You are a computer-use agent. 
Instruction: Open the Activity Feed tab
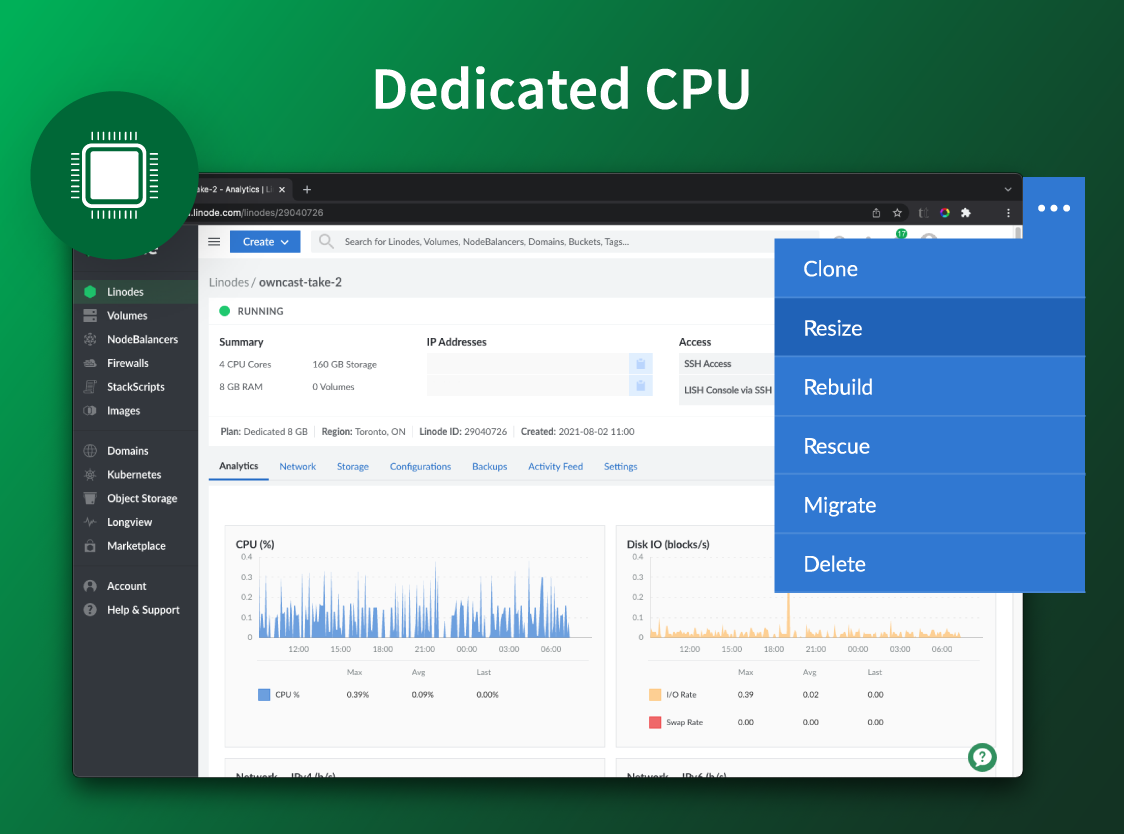(555, 466)
